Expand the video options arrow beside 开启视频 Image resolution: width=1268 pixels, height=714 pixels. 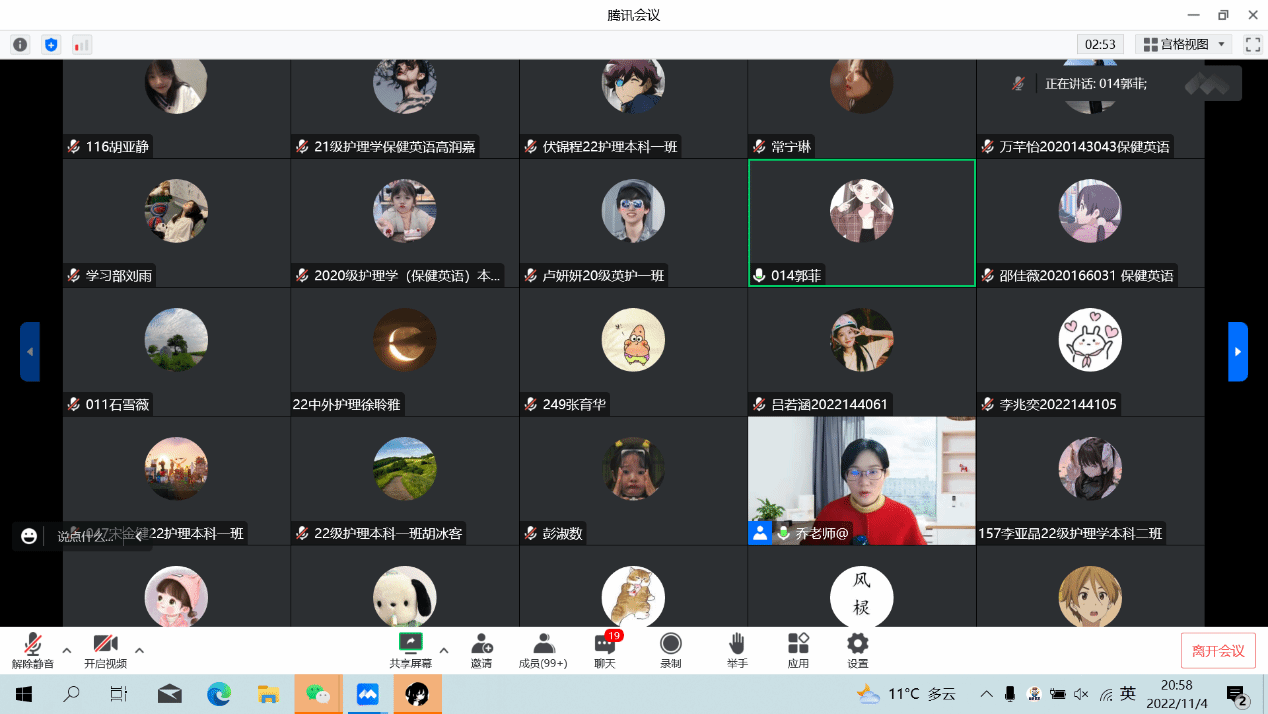click(x=139, y=650)
